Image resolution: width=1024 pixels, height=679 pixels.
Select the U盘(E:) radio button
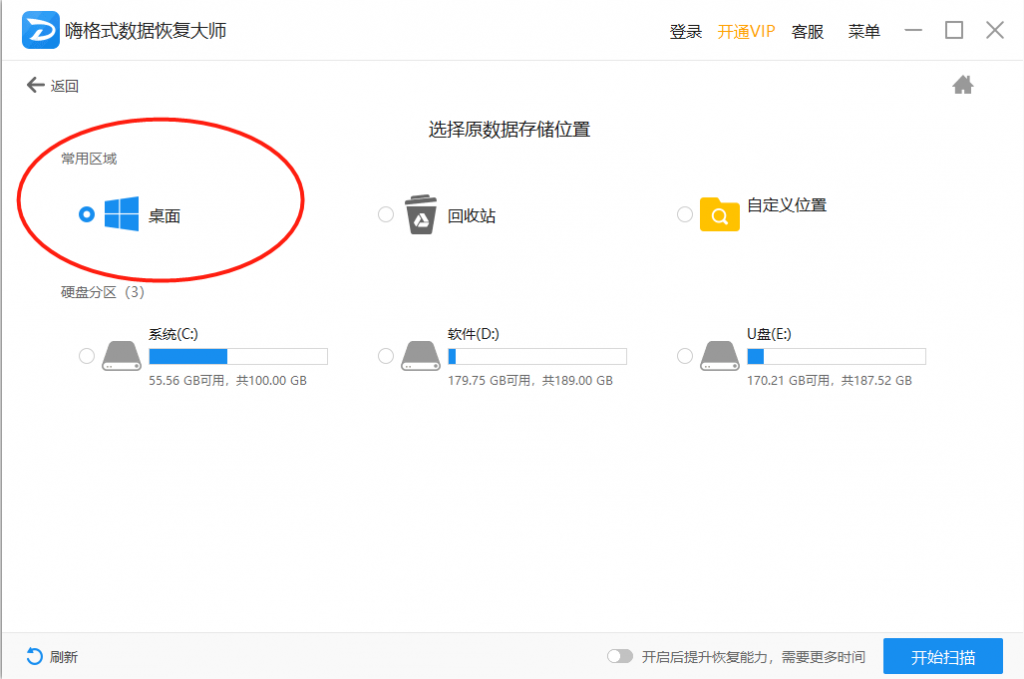coord(685,356)
